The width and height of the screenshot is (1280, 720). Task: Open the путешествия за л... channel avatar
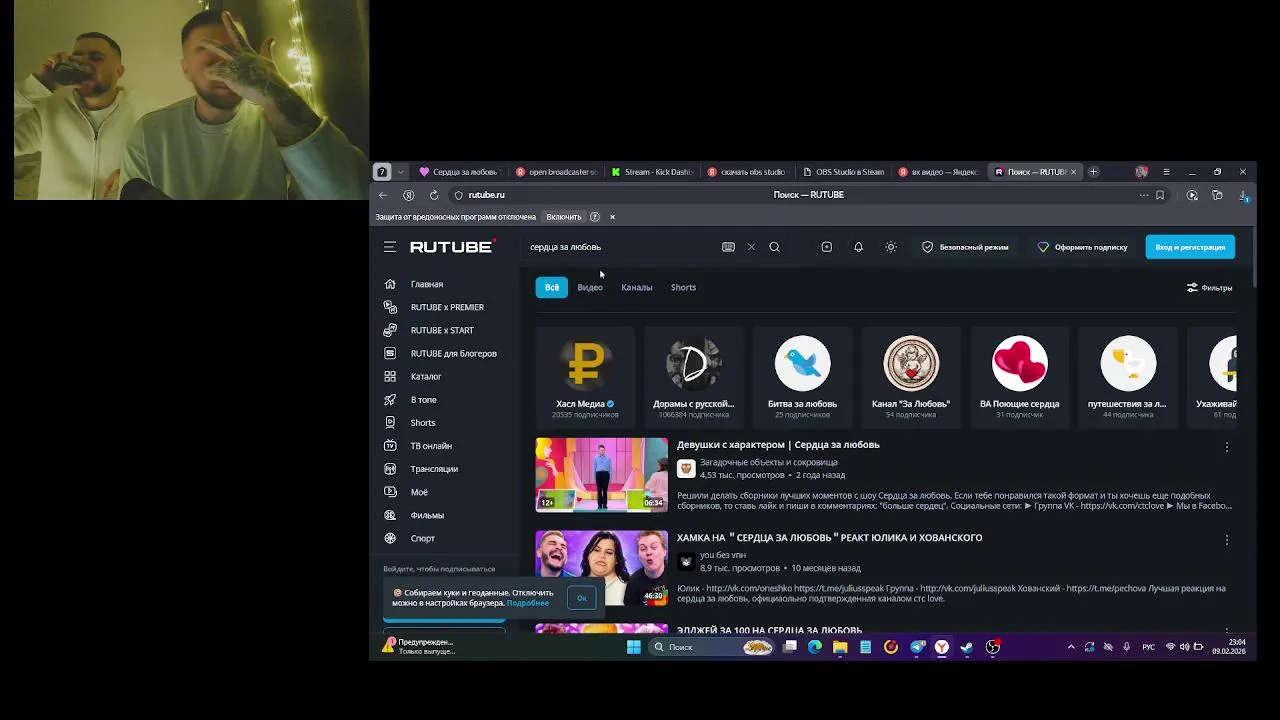[1128, 363]
